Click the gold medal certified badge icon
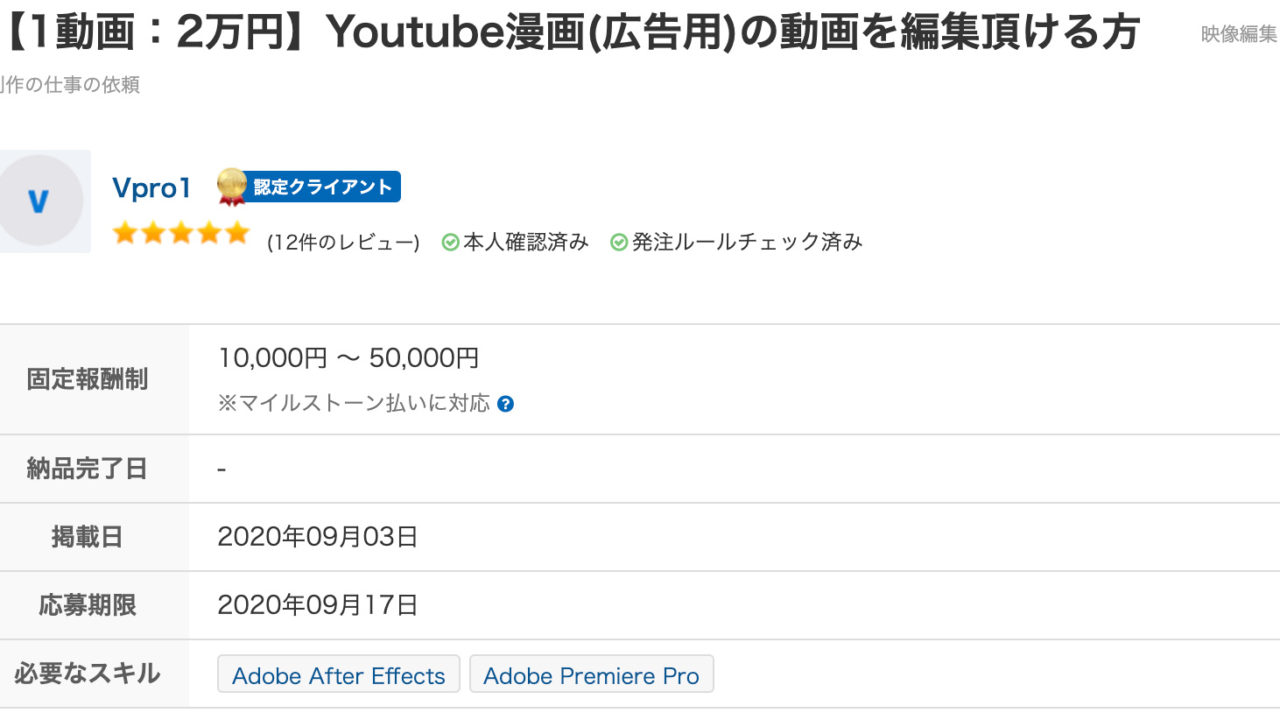This screenshot has height=720, width=1280. (x=232, y=186)
